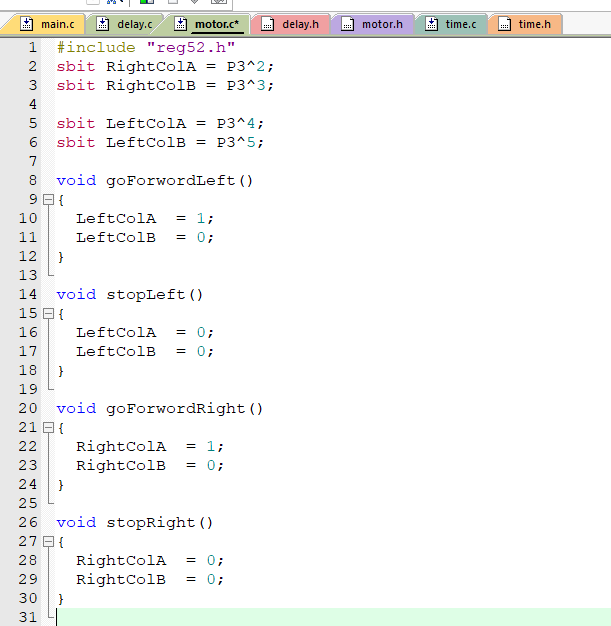
Task: Switch to the delay.h tab
Action: 290,24
